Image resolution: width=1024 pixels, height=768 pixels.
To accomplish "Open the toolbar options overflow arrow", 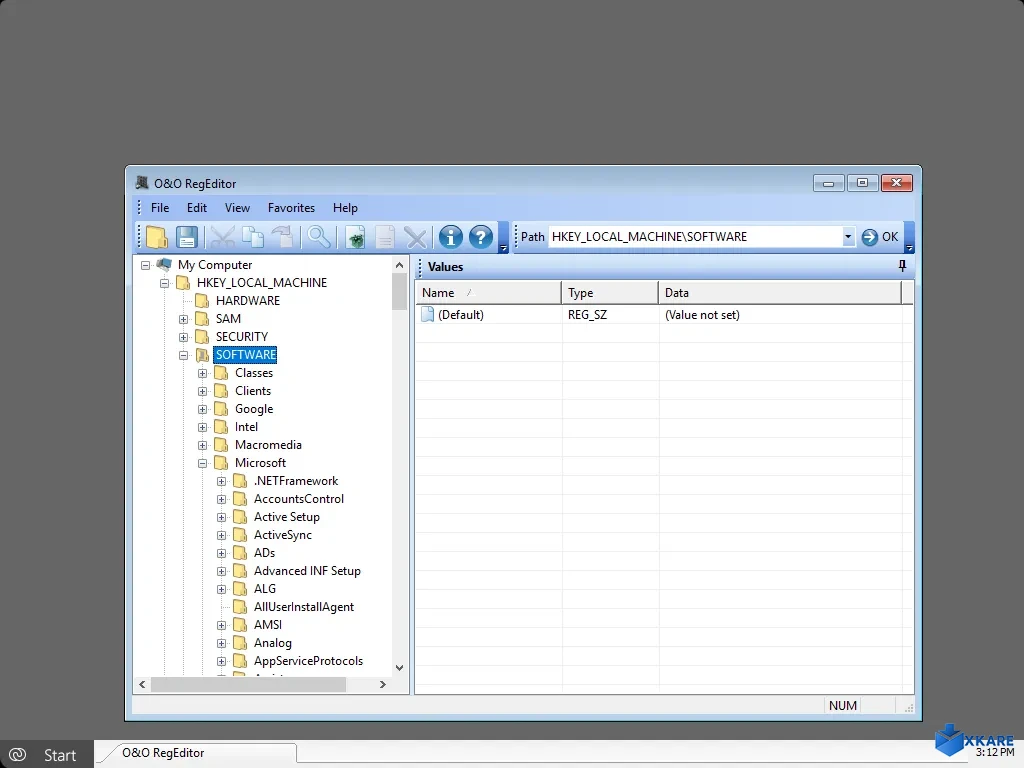I will pos(504,248).
